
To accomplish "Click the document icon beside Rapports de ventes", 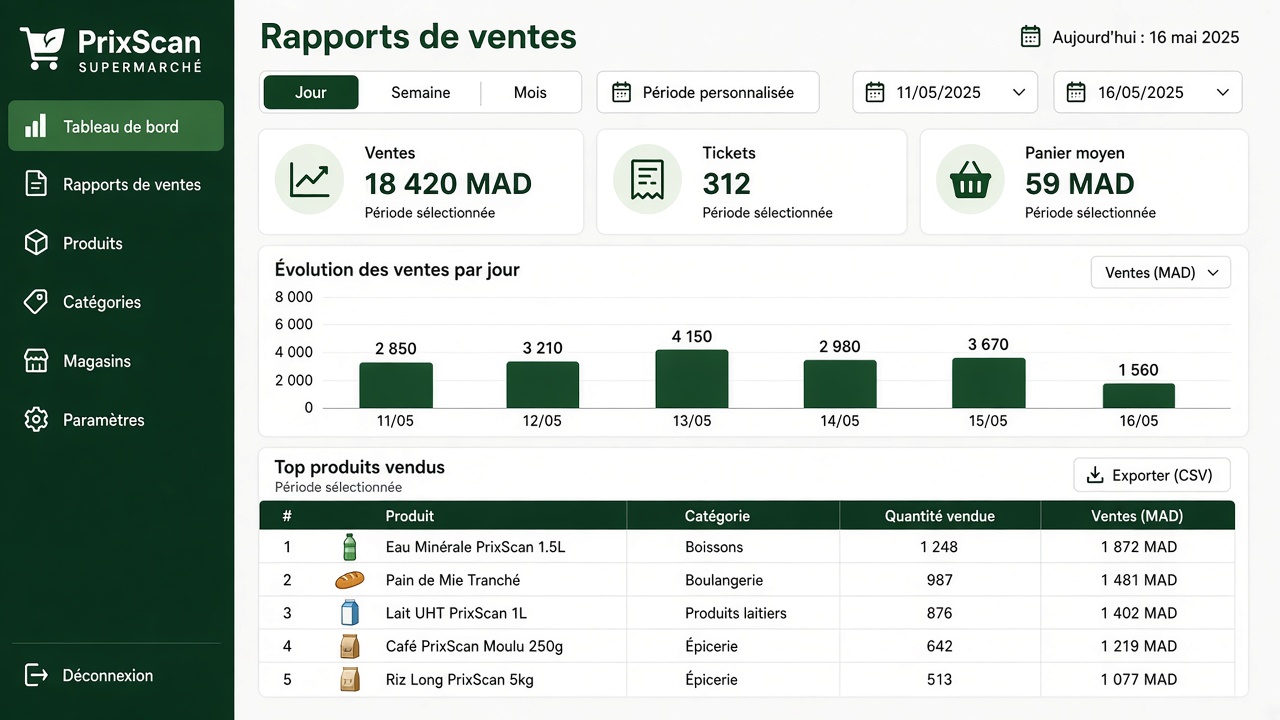I will point(36,184).
